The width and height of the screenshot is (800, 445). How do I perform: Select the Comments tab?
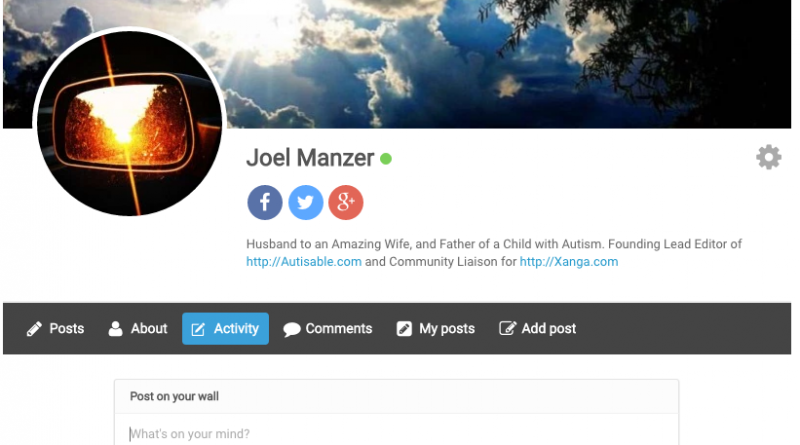tap(328, 329)
